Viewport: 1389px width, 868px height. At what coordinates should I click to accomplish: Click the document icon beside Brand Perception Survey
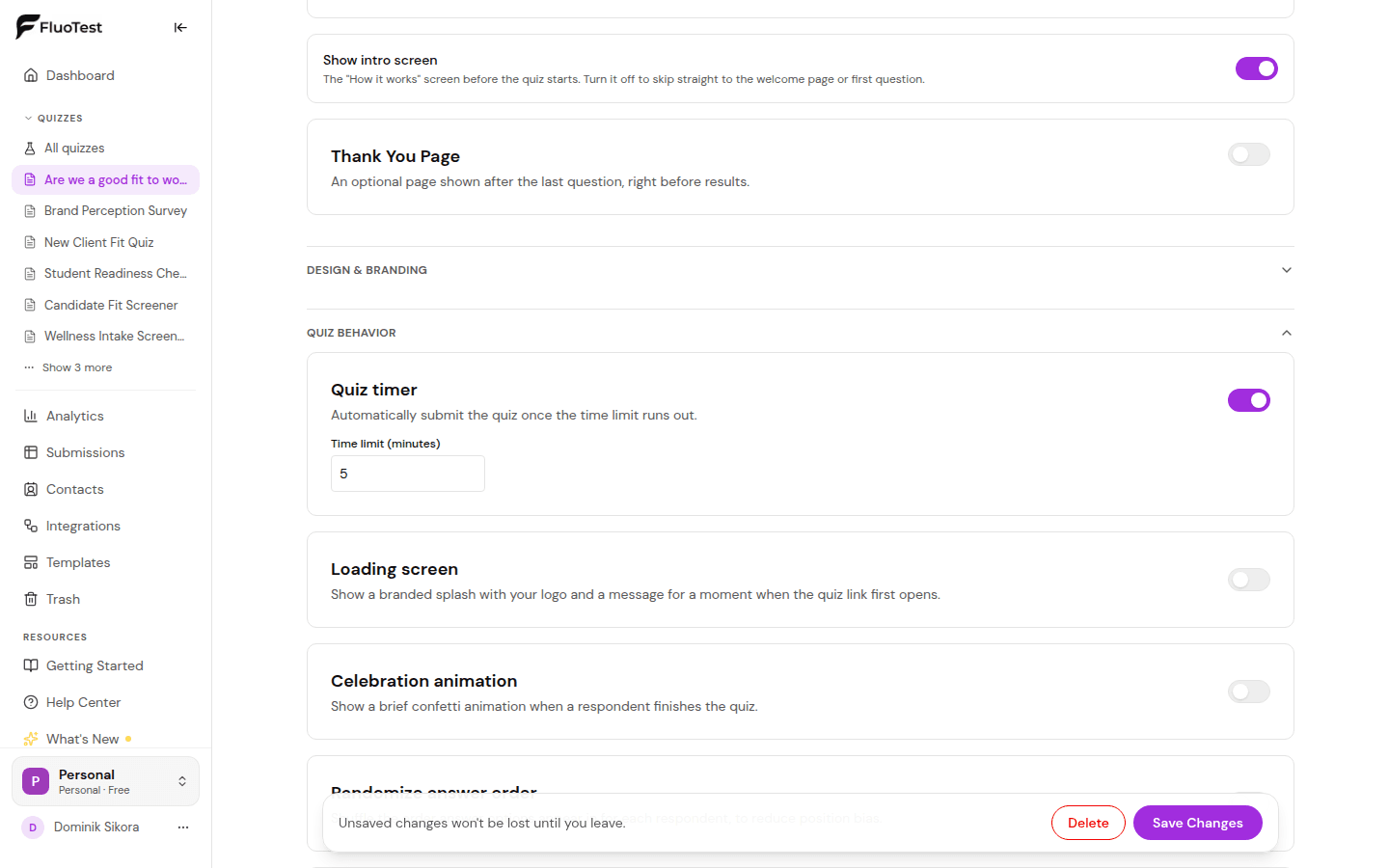[x=30, y=211]
